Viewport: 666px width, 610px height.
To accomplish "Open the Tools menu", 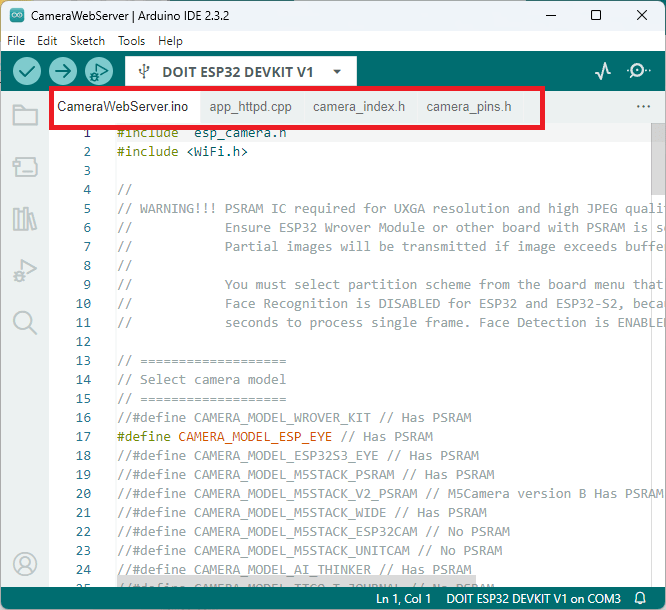I will (131, 41).
